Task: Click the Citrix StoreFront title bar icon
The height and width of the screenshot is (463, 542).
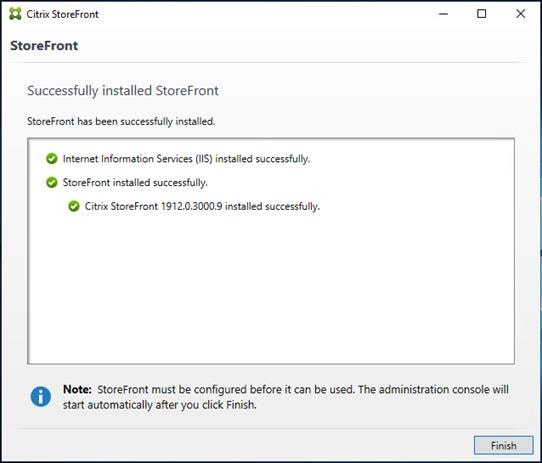Action: click(15, 14)
